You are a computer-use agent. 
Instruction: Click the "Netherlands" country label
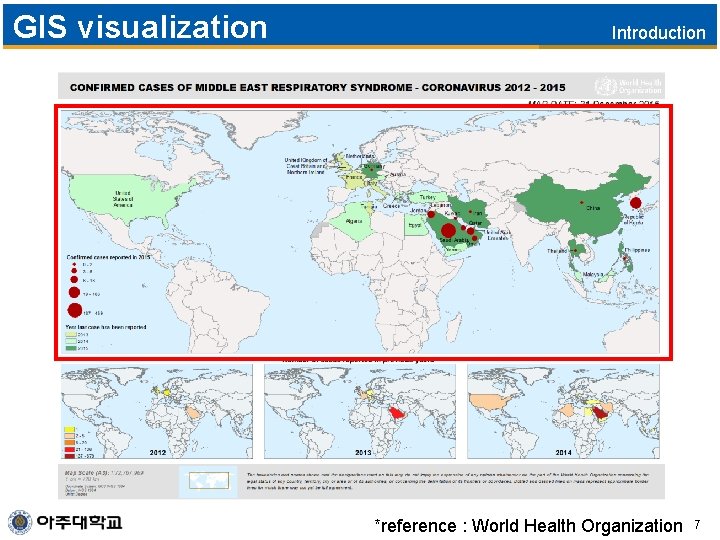[x=360, y=156]
